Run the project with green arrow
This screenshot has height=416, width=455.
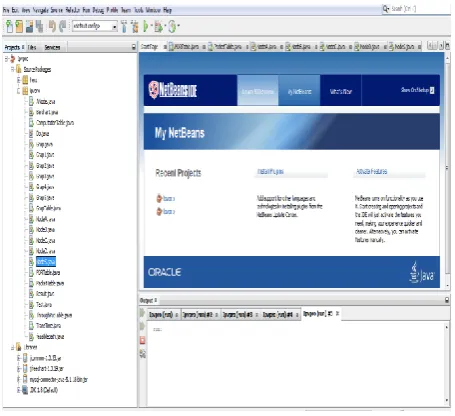coord(146,26)
